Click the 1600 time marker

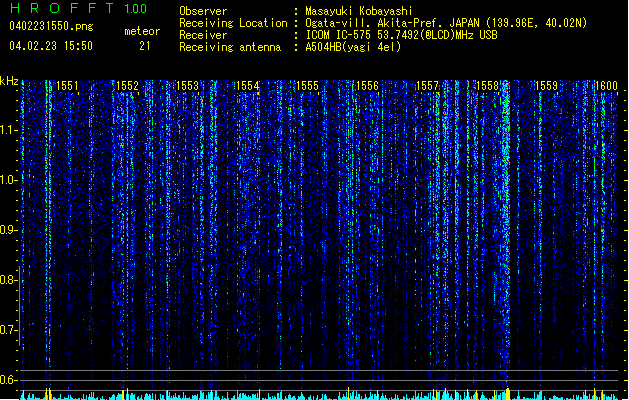(x=606, y=86)
